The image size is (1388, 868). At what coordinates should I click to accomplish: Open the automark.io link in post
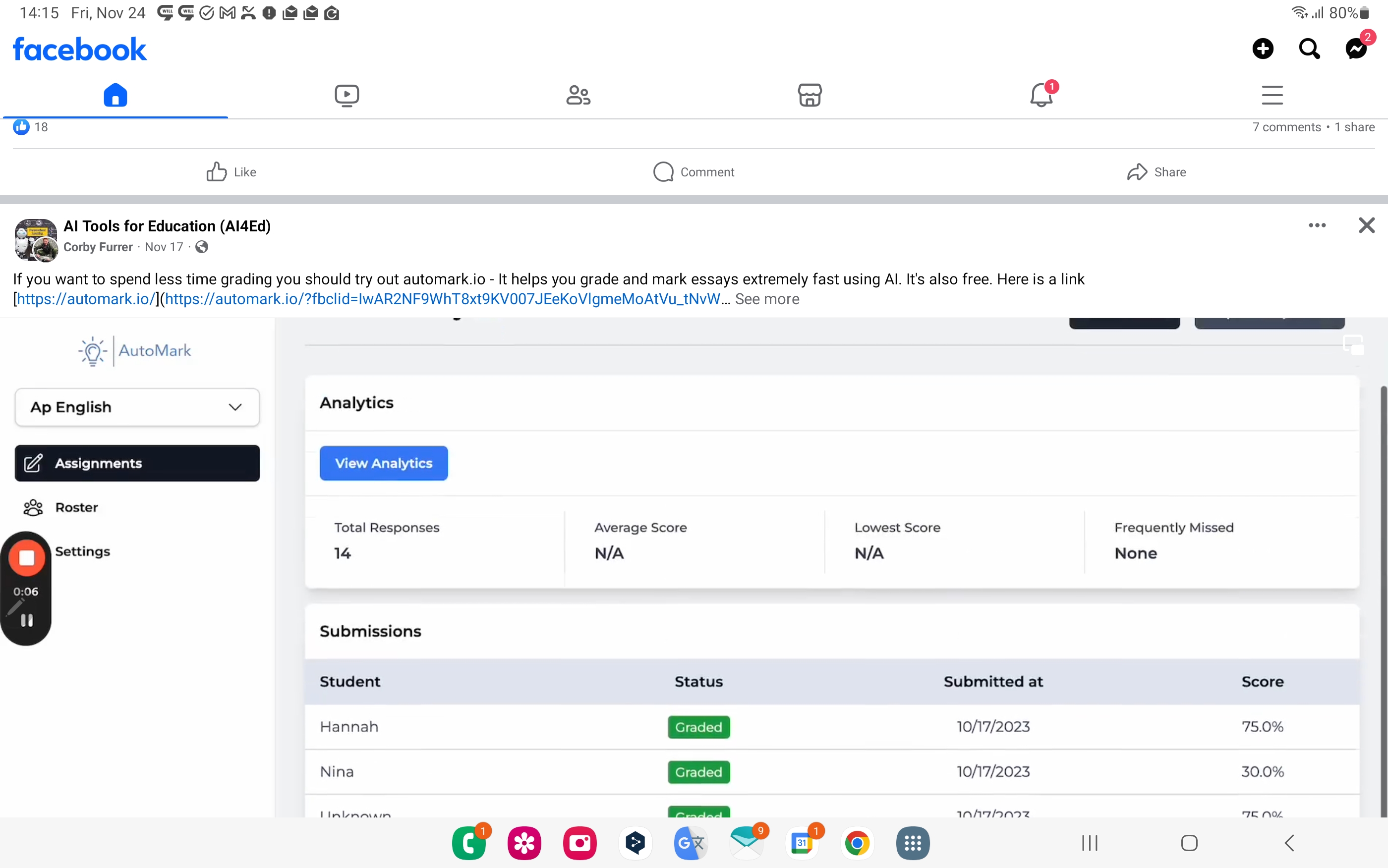point(86,299)
